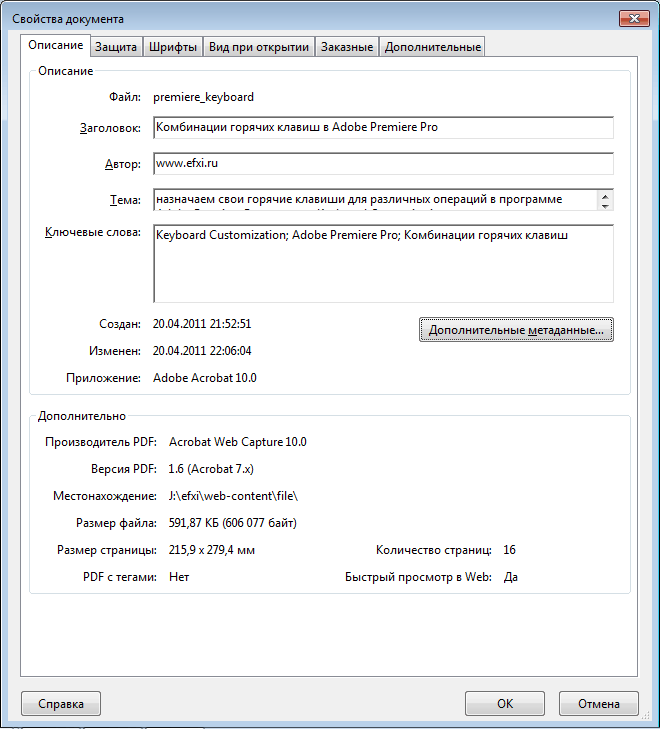Click the file size 591,87 КБ value
The width and height of the screenshot is (660, 729).
(x=232, y=523)
